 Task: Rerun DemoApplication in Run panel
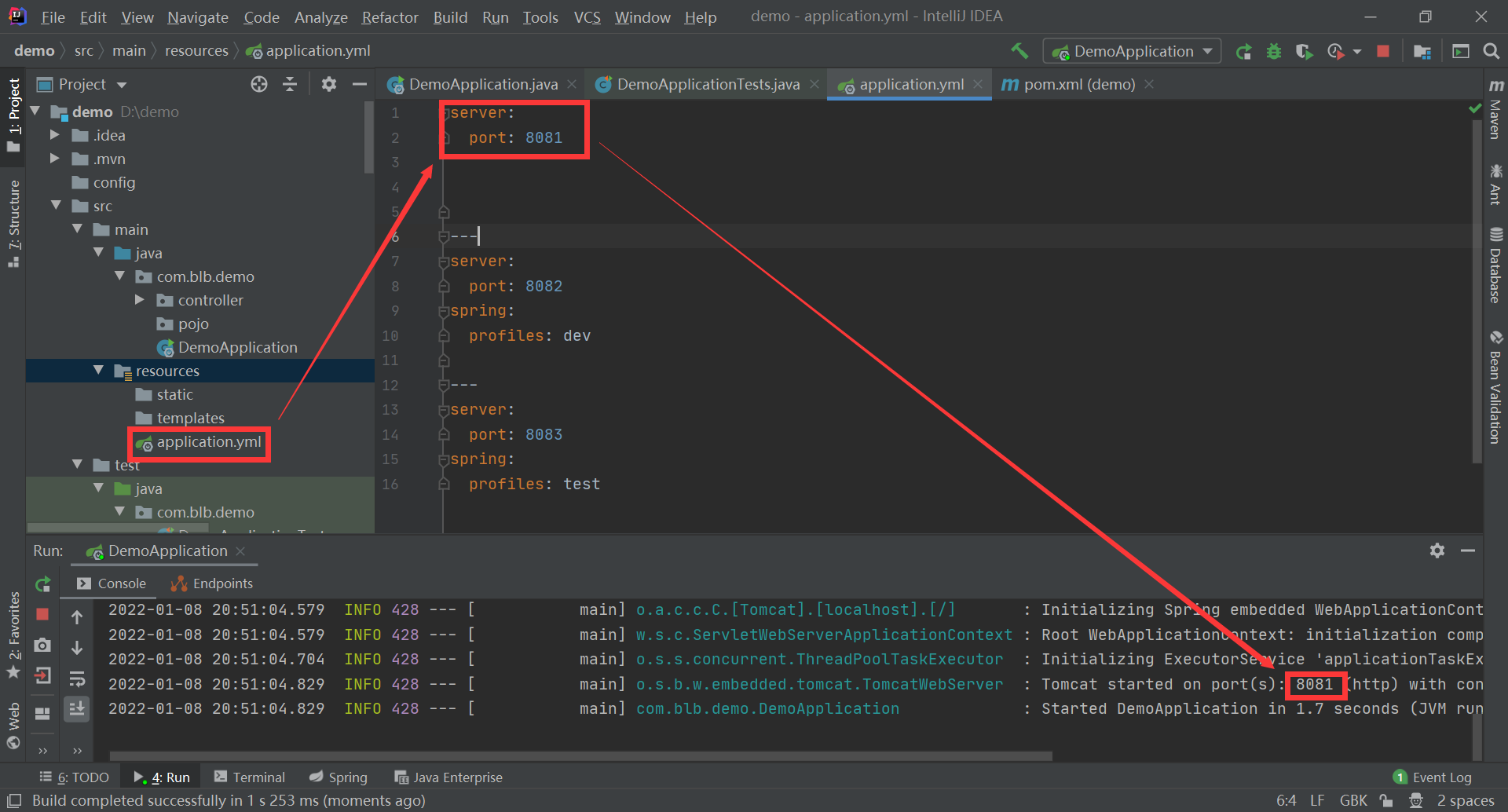pos(43,584)
